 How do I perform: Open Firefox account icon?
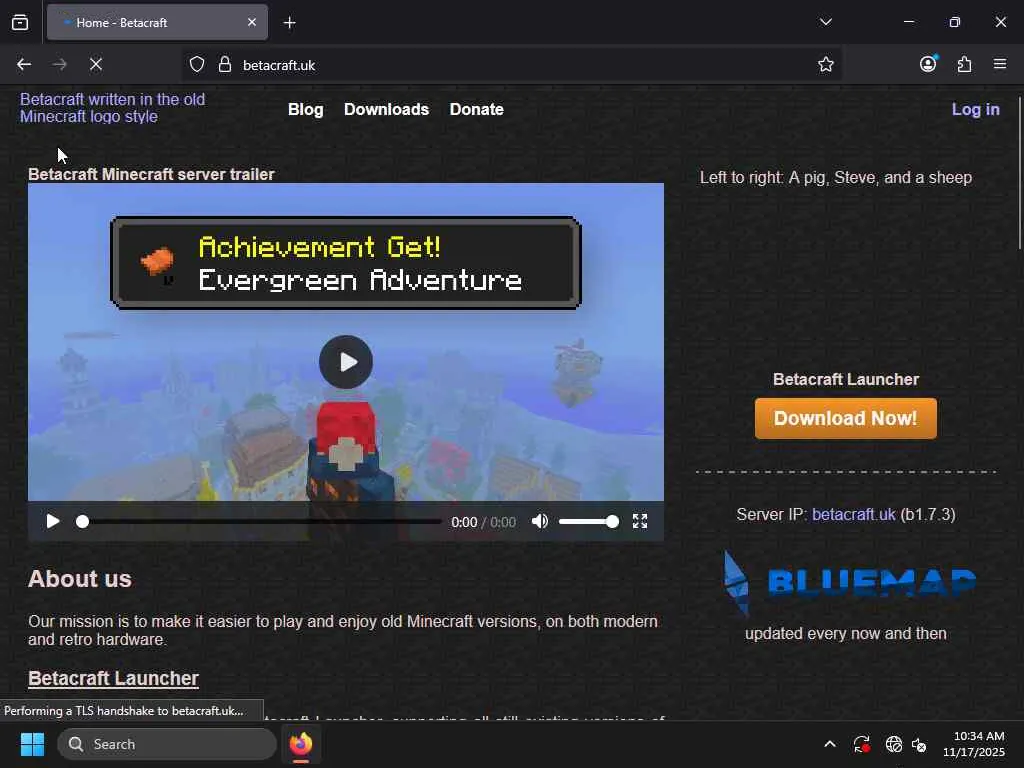(928, 63)
